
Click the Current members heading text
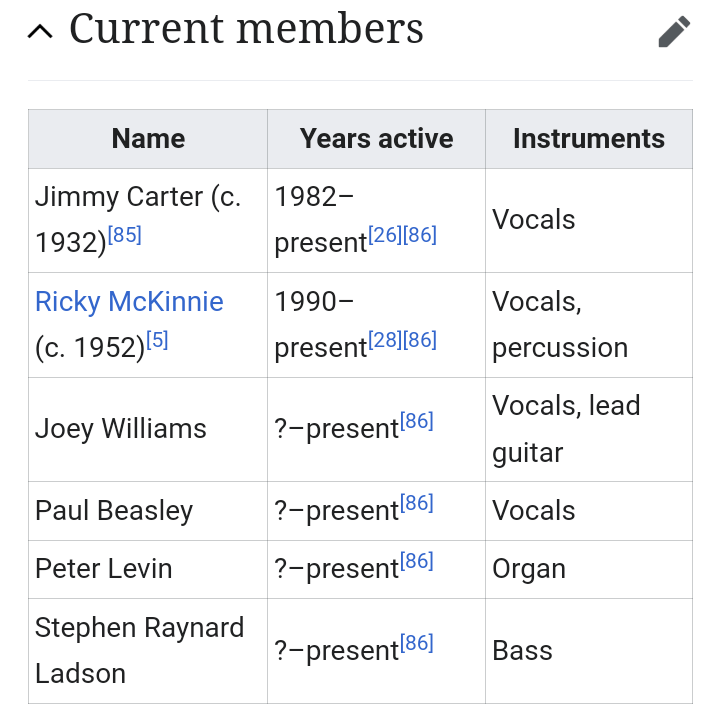click(246, 29)
